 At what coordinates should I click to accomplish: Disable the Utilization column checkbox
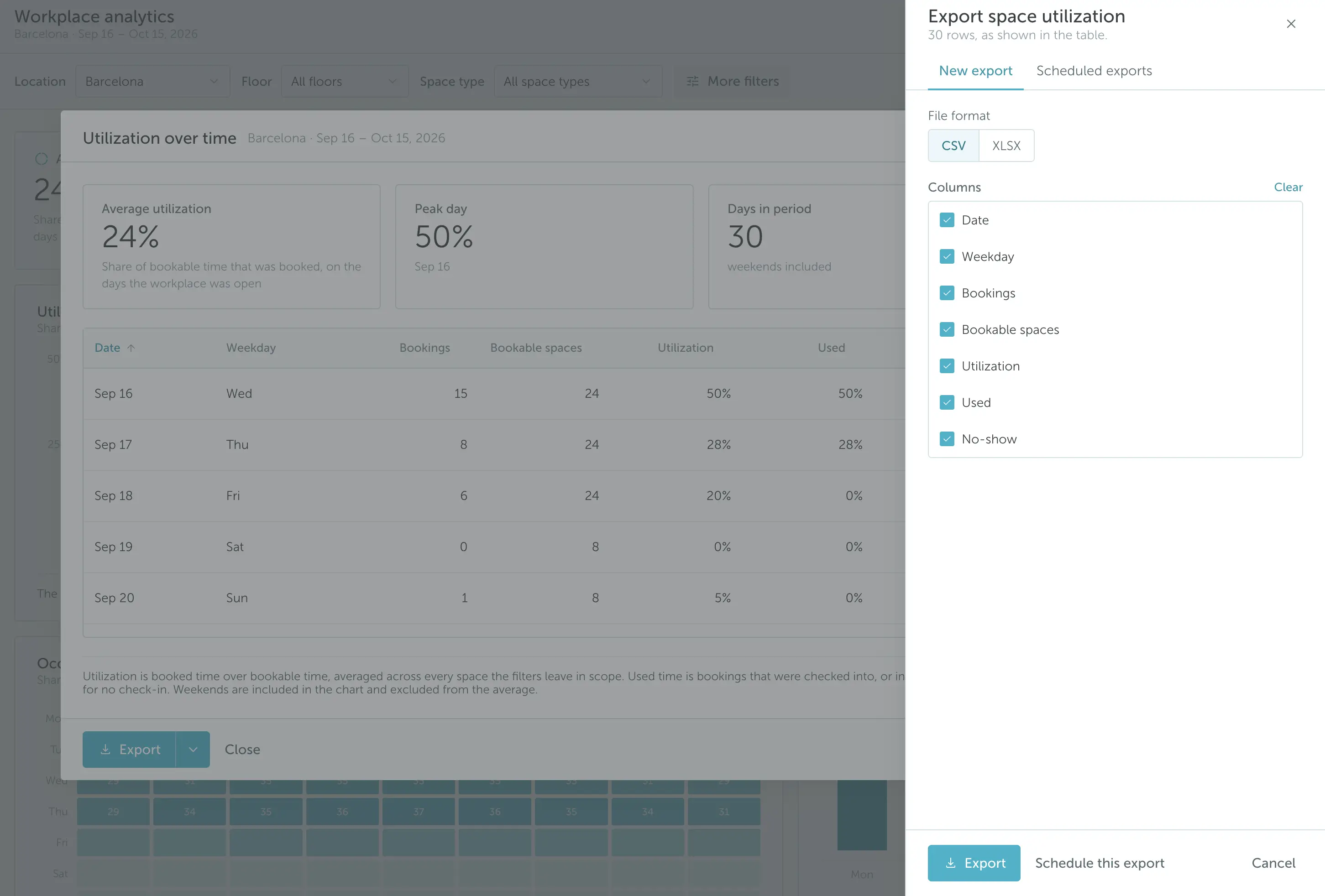(947, 366)
